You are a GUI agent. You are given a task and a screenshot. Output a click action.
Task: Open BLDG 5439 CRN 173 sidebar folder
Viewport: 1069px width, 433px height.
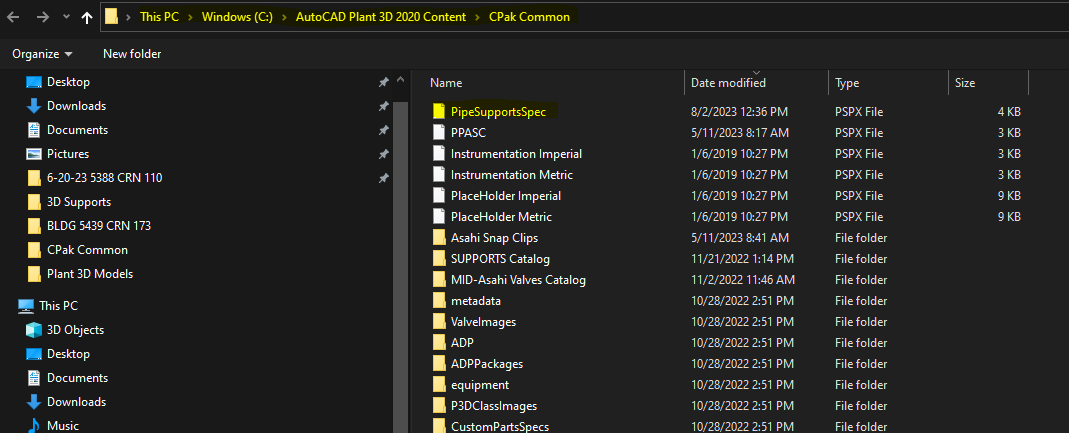tap(99, 226)
